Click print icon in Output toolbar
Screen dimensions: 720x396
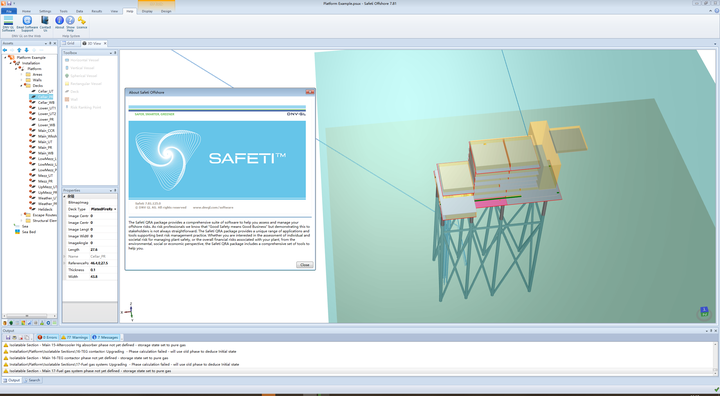[x=14, y=337]
